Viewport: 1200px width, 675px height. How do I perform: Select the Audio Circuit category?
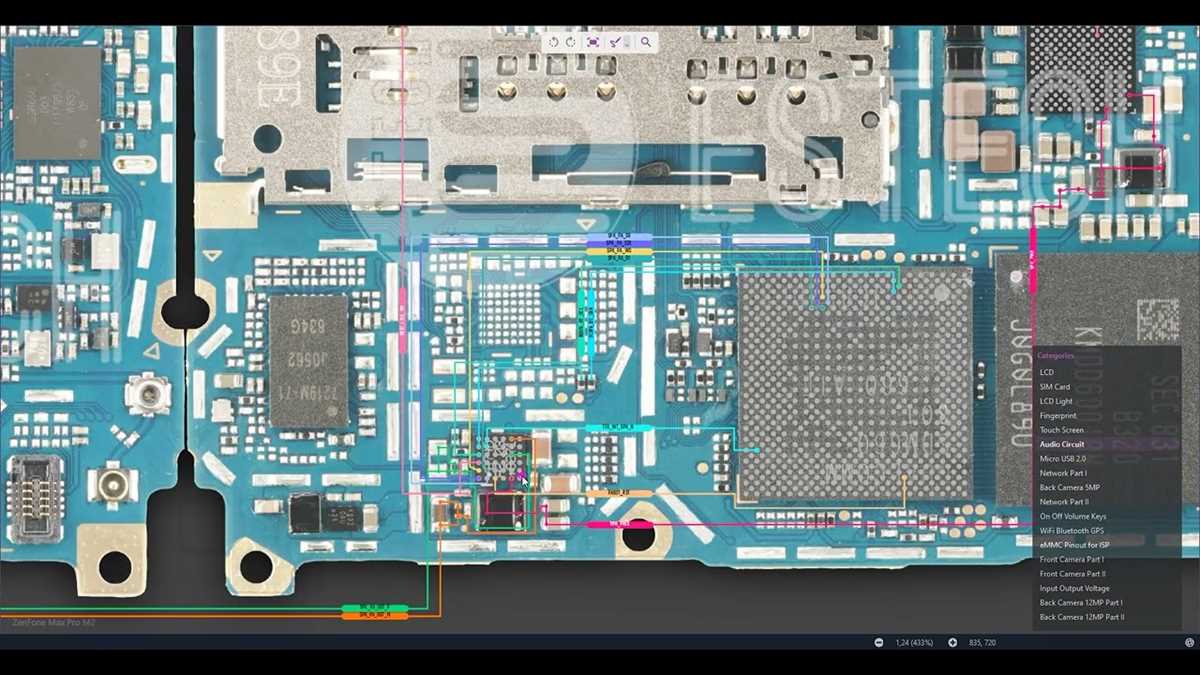tap(1062, 444)
